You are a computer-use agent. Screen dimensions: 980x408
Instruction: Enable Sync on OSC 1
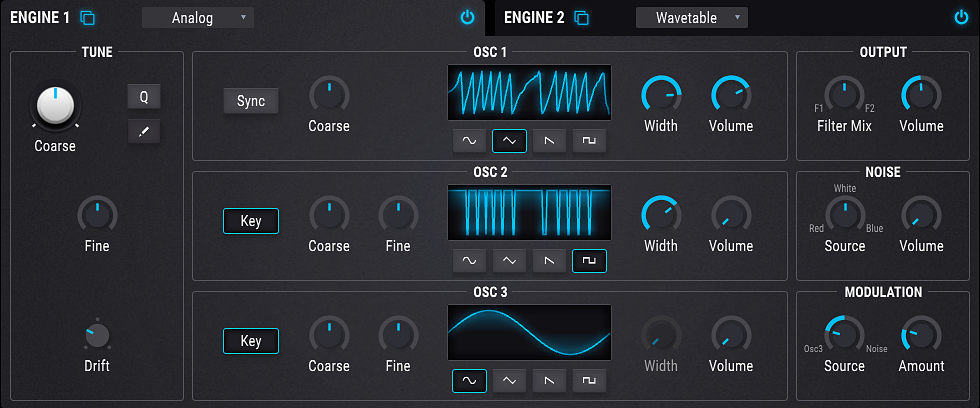coord(251,101)
